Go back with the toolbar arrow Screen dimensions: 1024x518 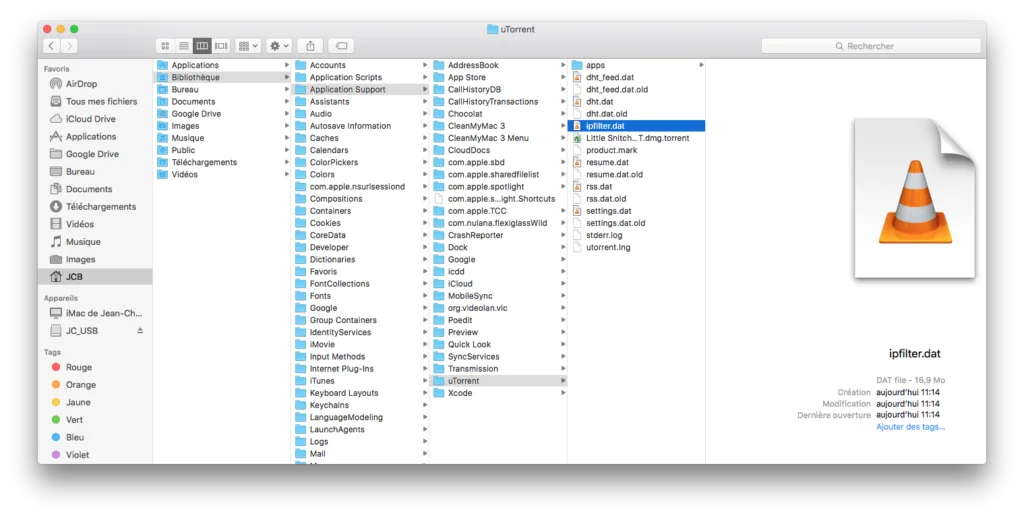point(51,46)
